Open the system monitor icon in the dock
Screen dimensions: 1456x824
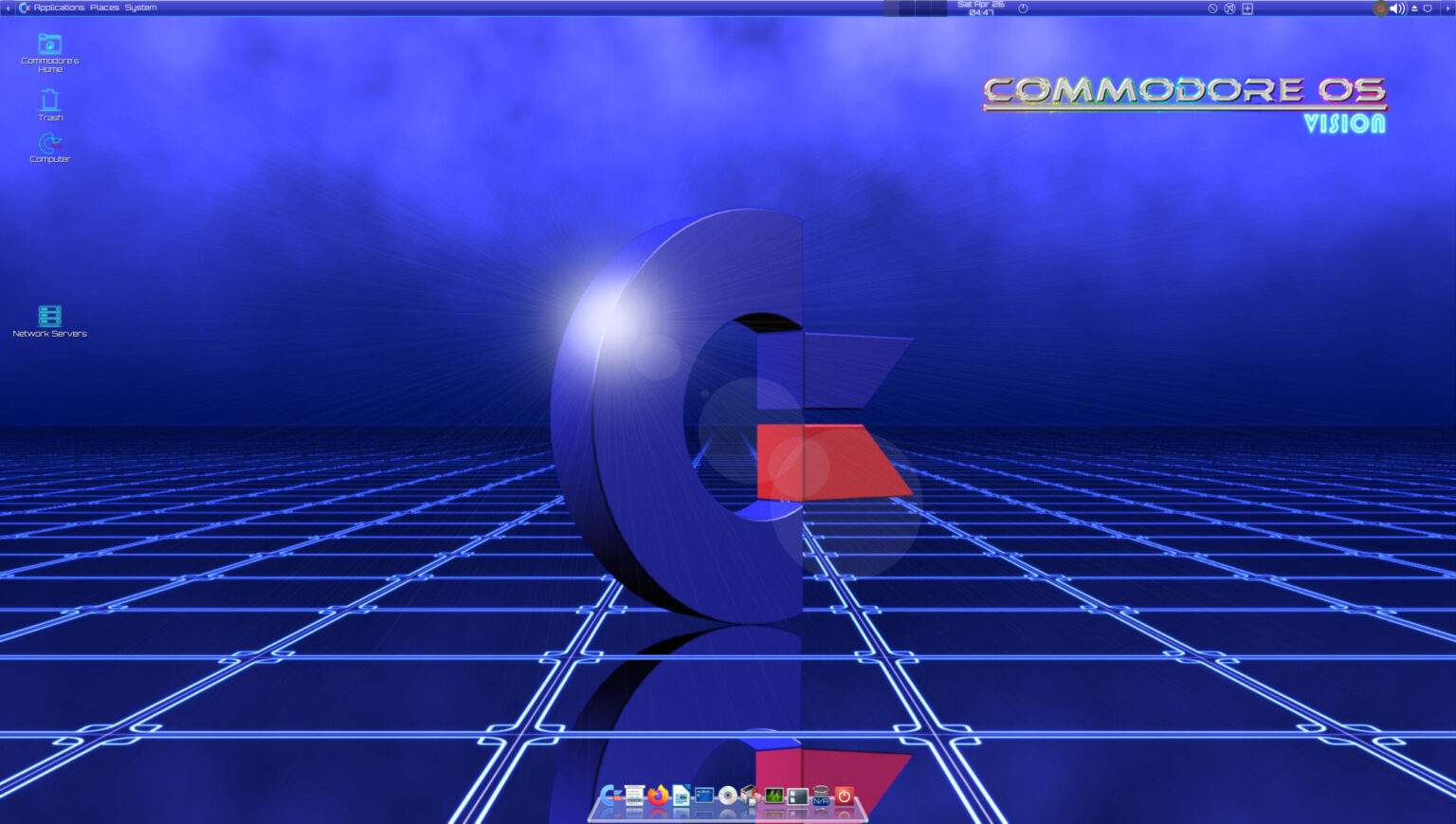click(x=773, y=797)
